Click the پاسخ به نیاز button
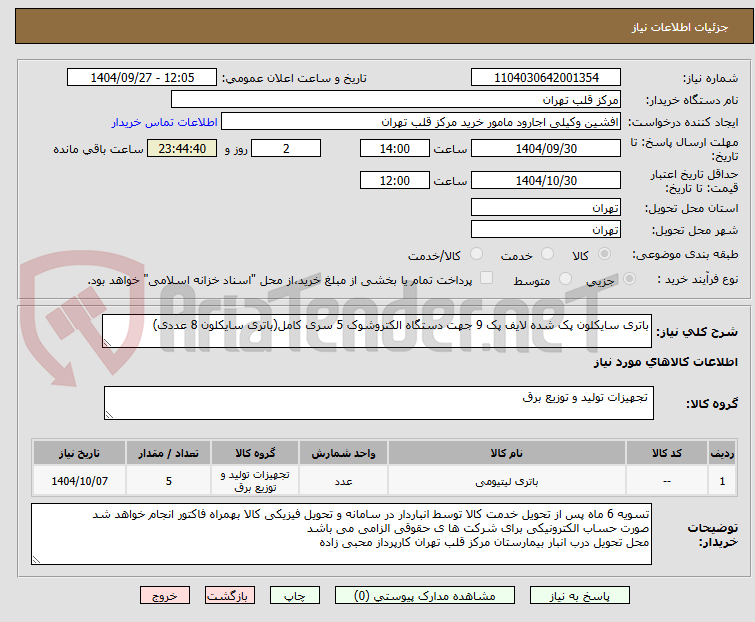Image resolution: width=755 pixels, height=622 pixels. pyautogui.click(x=580, y=596)
